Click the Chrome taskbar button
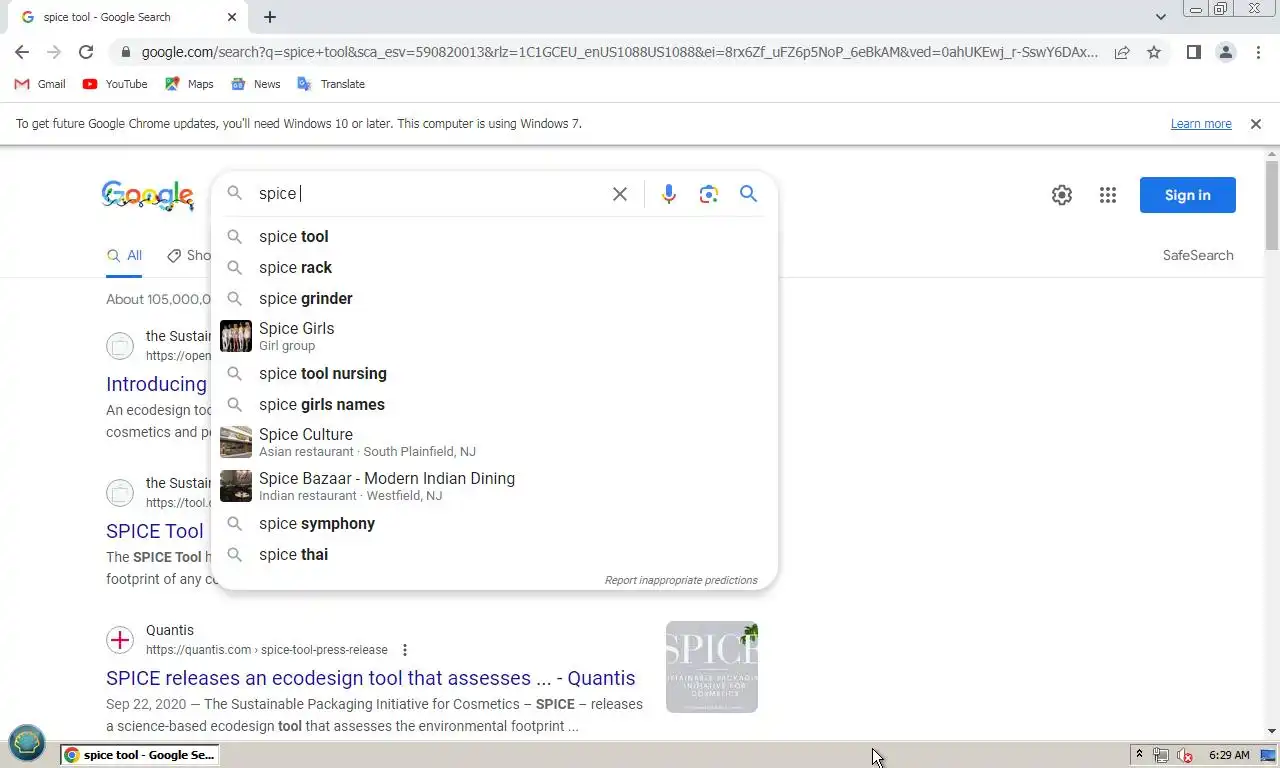Screen dimensions: 1280x768 click(x=139, y=755)
